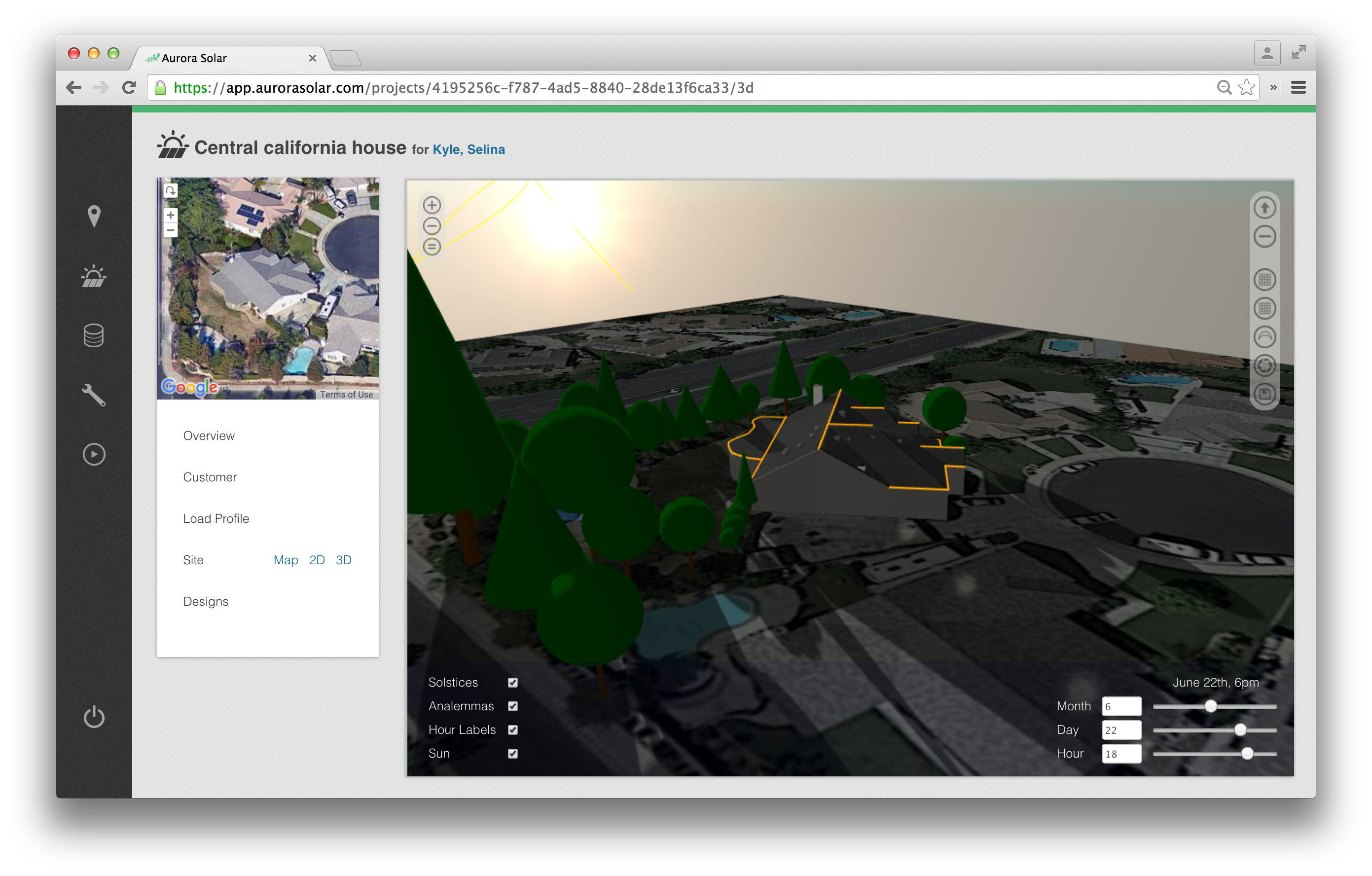Image resolution: width=1372 pixels, height=876 pixels.
Task: Zoom out on the Google satellite map
Action: tap(170, 230)
